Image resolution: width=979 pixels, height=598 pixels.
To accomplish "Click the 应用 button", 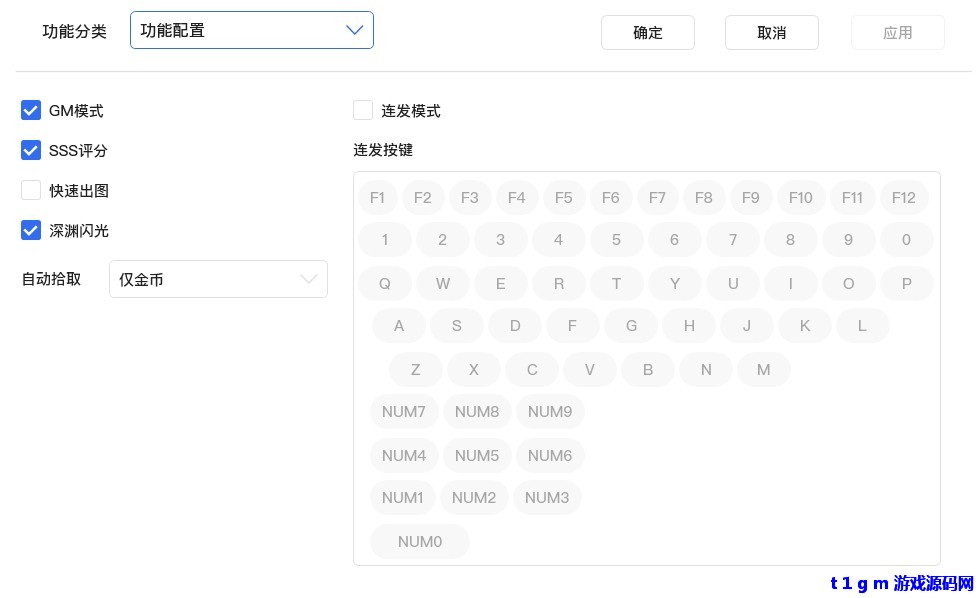I will click(x=897, y=32).
